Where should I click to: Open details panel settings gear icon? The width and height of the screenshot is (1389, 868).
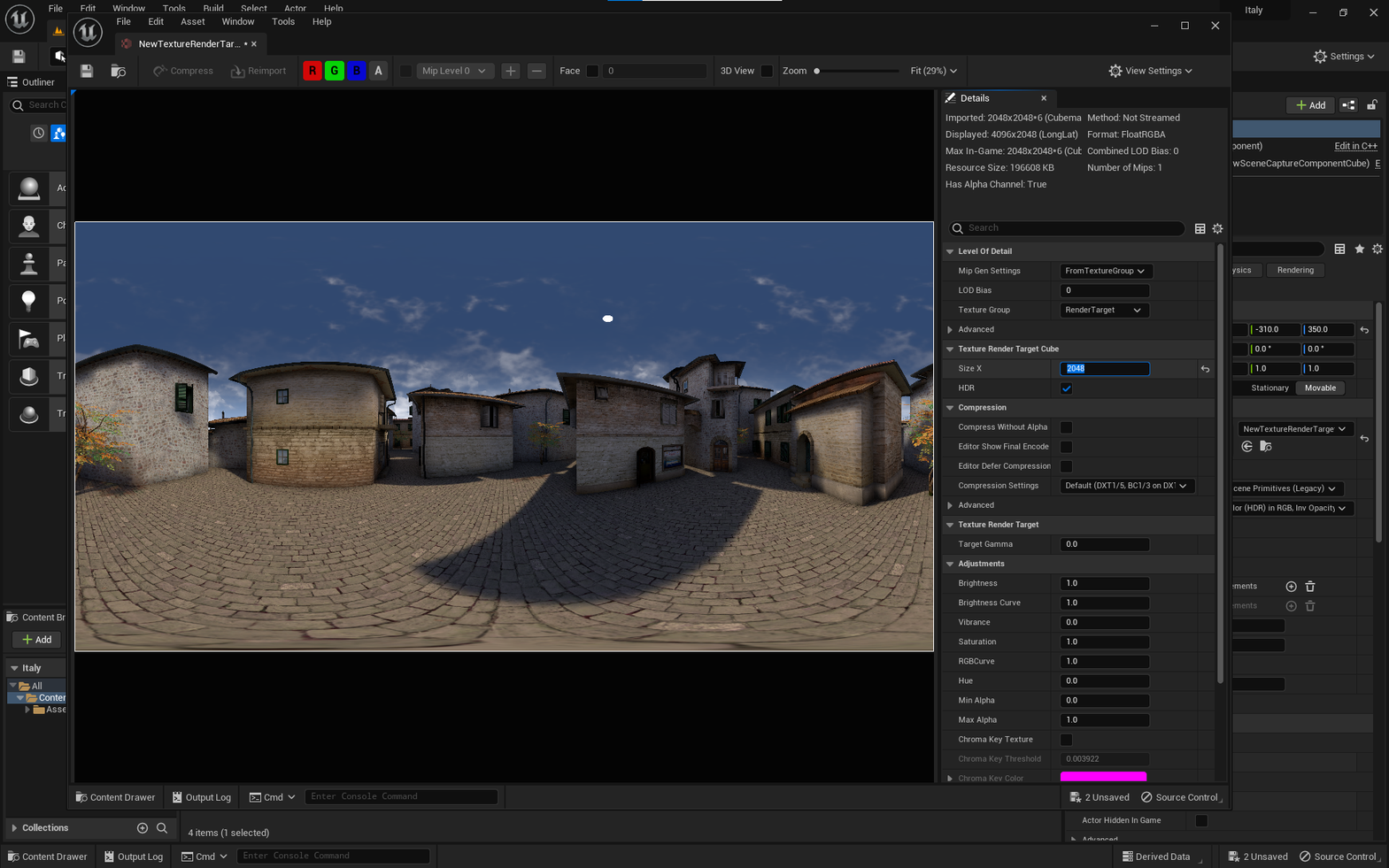coord(1217,228)
